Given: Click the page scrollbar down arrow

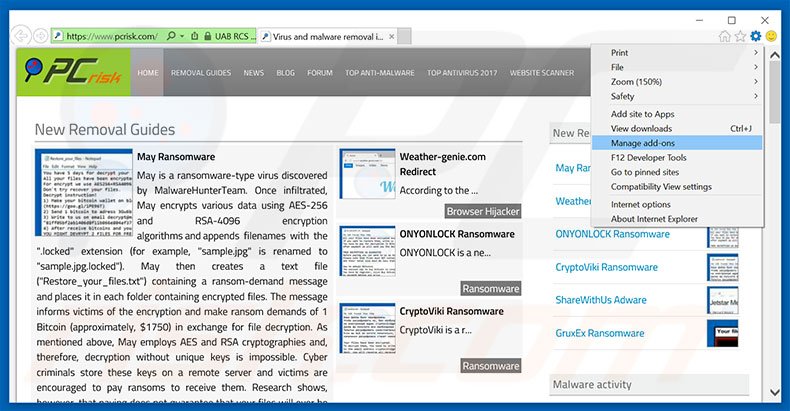Looking at the screenshot, I should pos(775,391).
